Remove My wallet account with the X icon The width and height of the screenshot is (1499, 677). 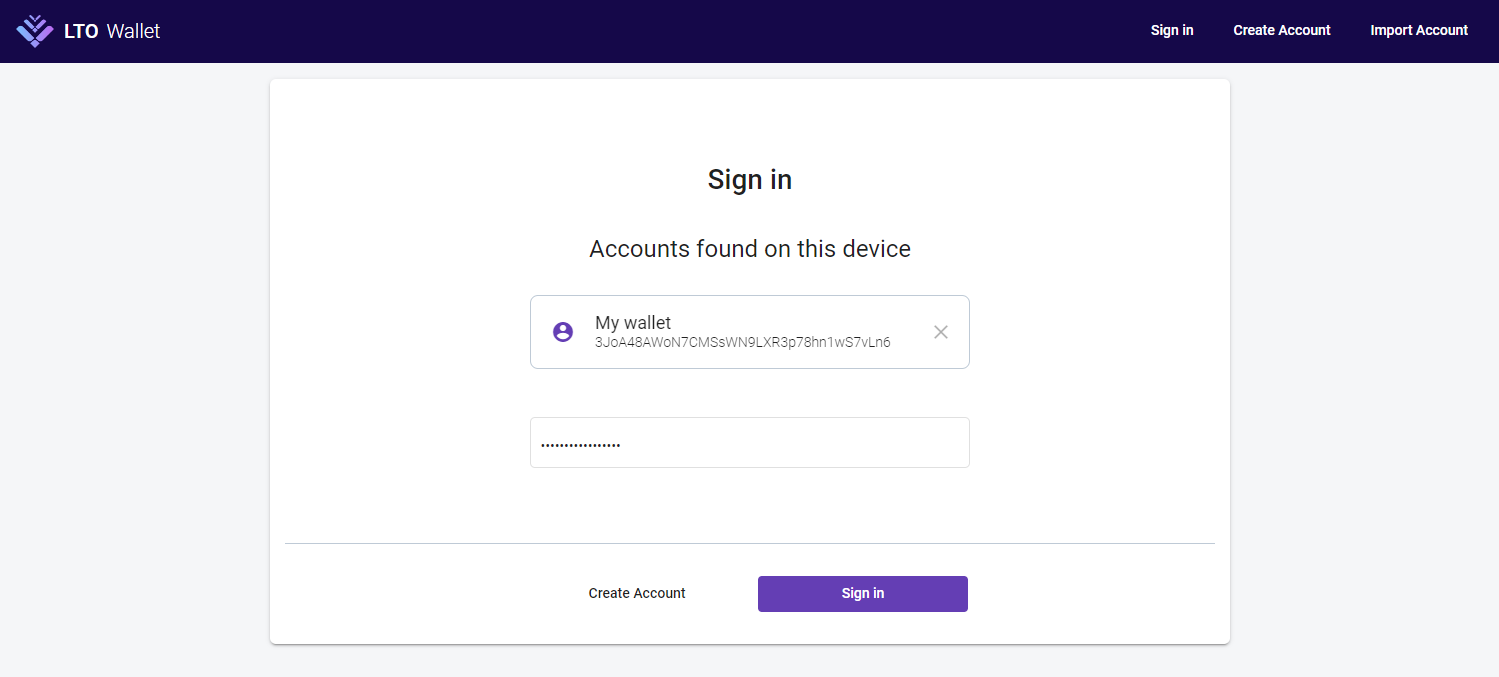941,332
